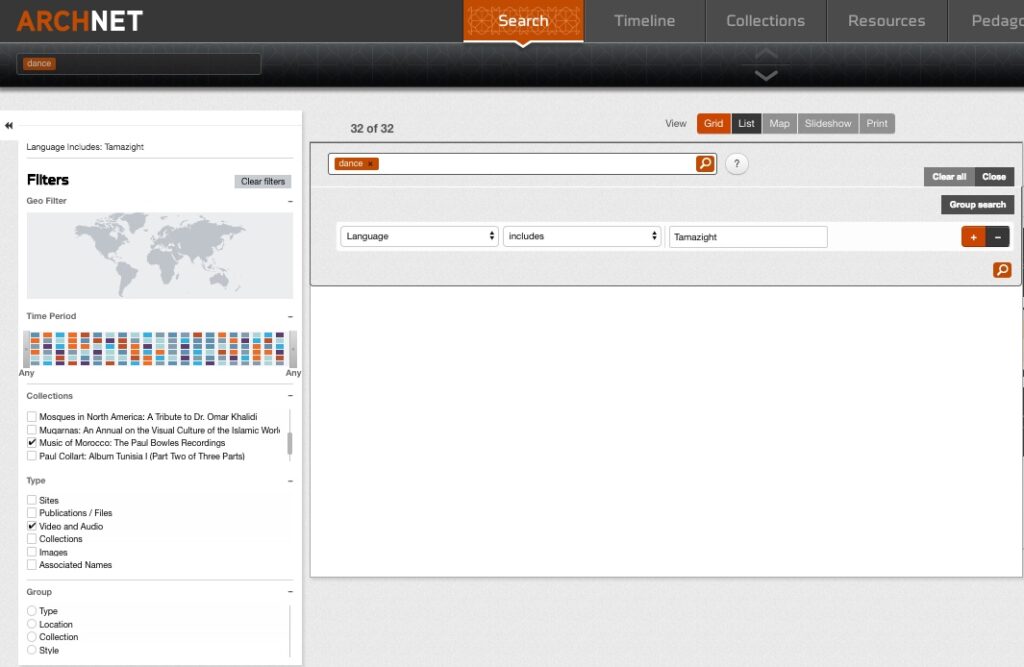The width and height of the screenshot is (1024, 667).
Task: Open search help via the question mark icon
Action: (737, 163)
